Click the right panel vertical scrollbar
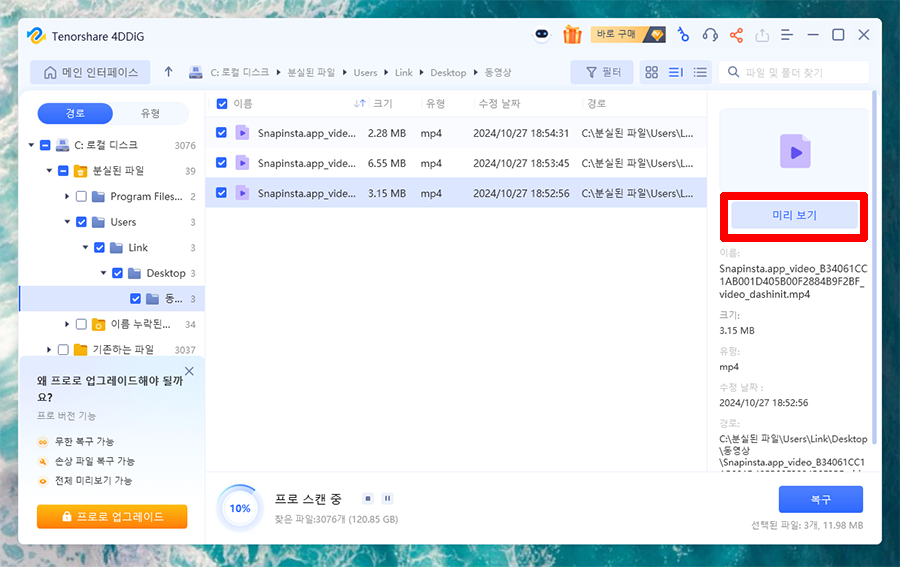 [x=874, y=267]
